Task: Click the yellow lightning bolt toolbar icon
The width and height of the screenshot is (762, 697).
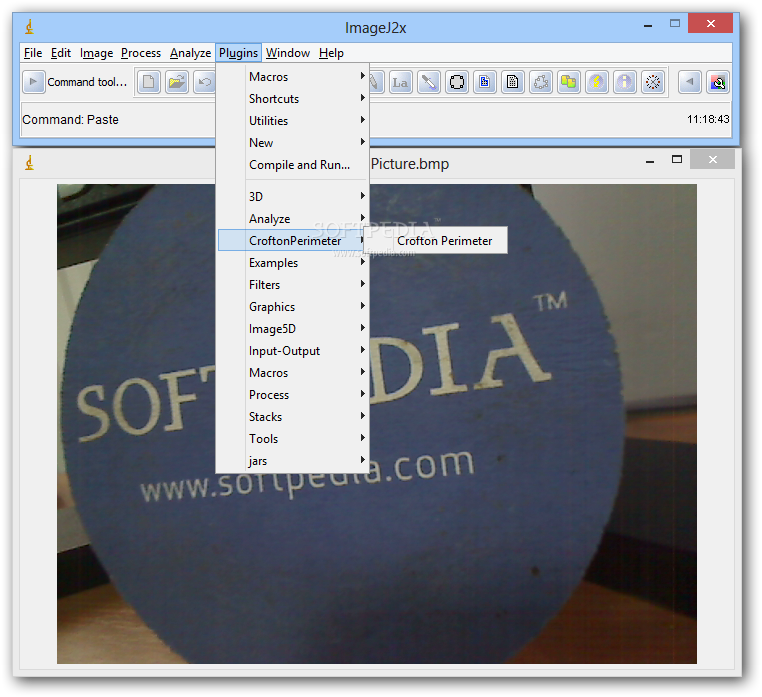Action: click(597, 82)
